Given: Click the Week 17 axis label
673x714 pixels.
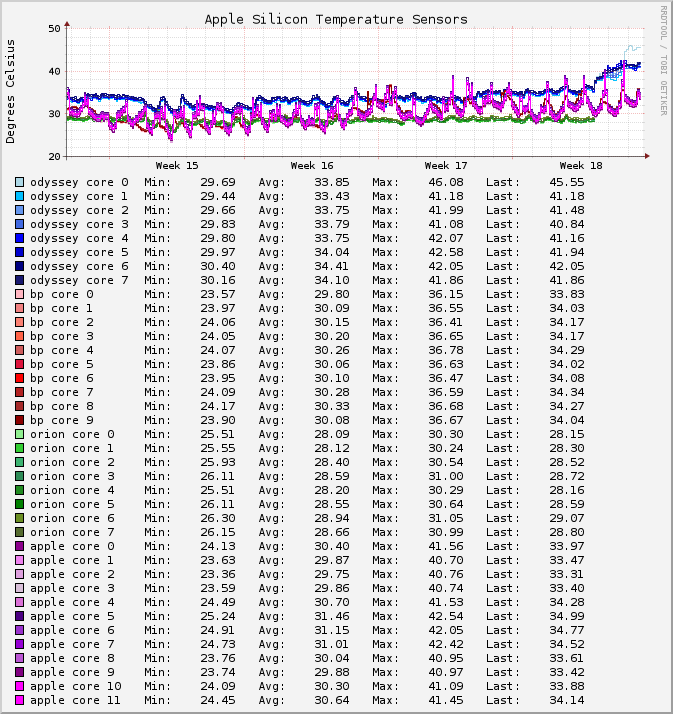Looking at the screenshot, I should 446,166.
